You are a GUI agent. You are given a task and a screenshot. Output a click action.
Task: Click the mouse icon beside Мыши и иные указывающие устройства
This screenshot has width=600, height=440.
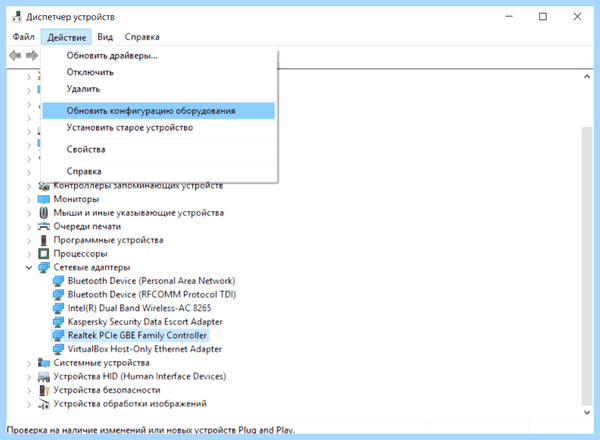44,213
